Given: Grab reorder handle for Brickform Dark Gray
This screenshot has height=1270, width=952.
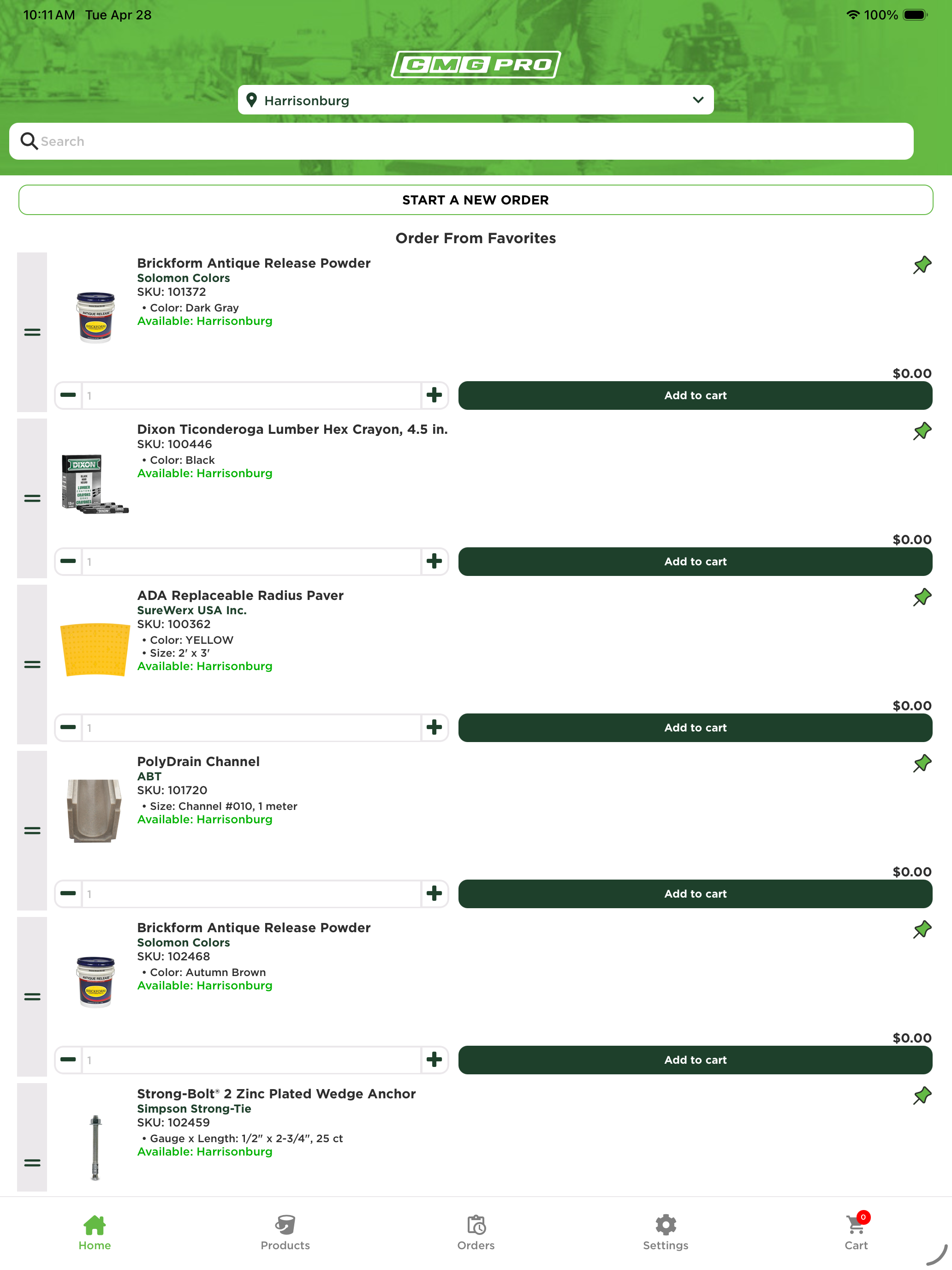Looking at the screenshot, I should (x=32, y=332).
